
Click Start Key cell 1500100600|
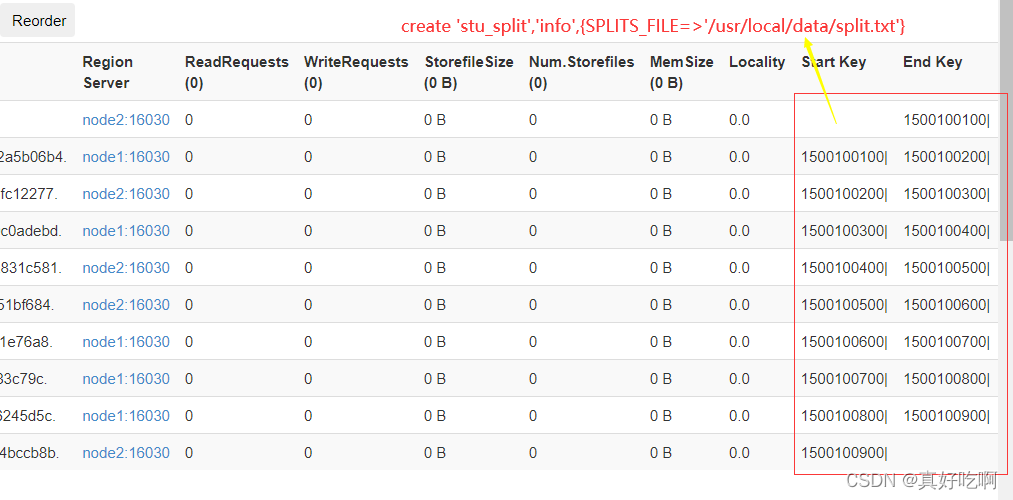[844, 342]
